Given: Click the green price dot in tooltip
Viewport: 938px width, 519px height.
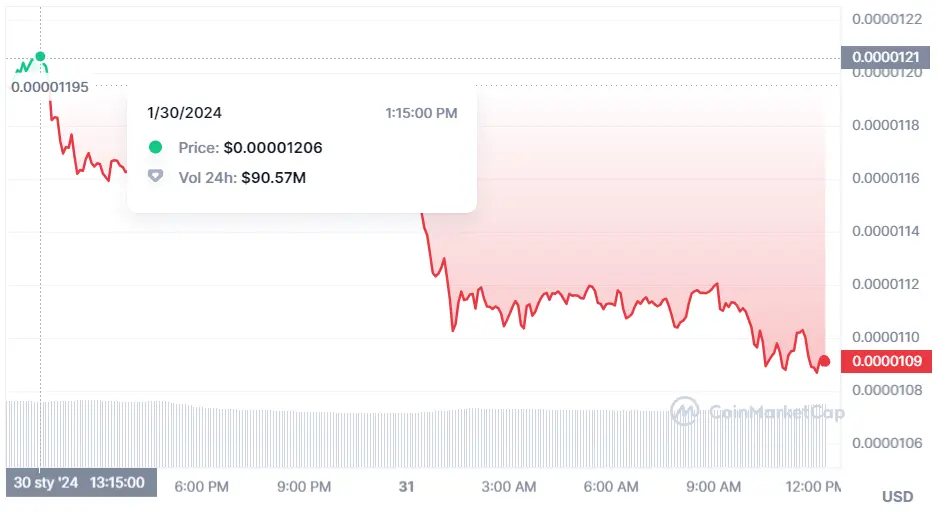Looking at the screenshot, I should [155, 147].
